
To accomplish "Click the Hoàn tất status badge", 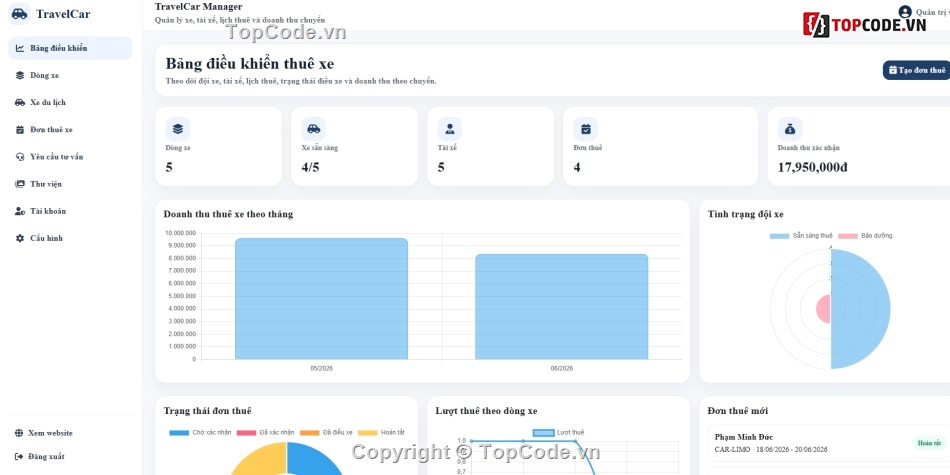I will click(x=929, y=443).
